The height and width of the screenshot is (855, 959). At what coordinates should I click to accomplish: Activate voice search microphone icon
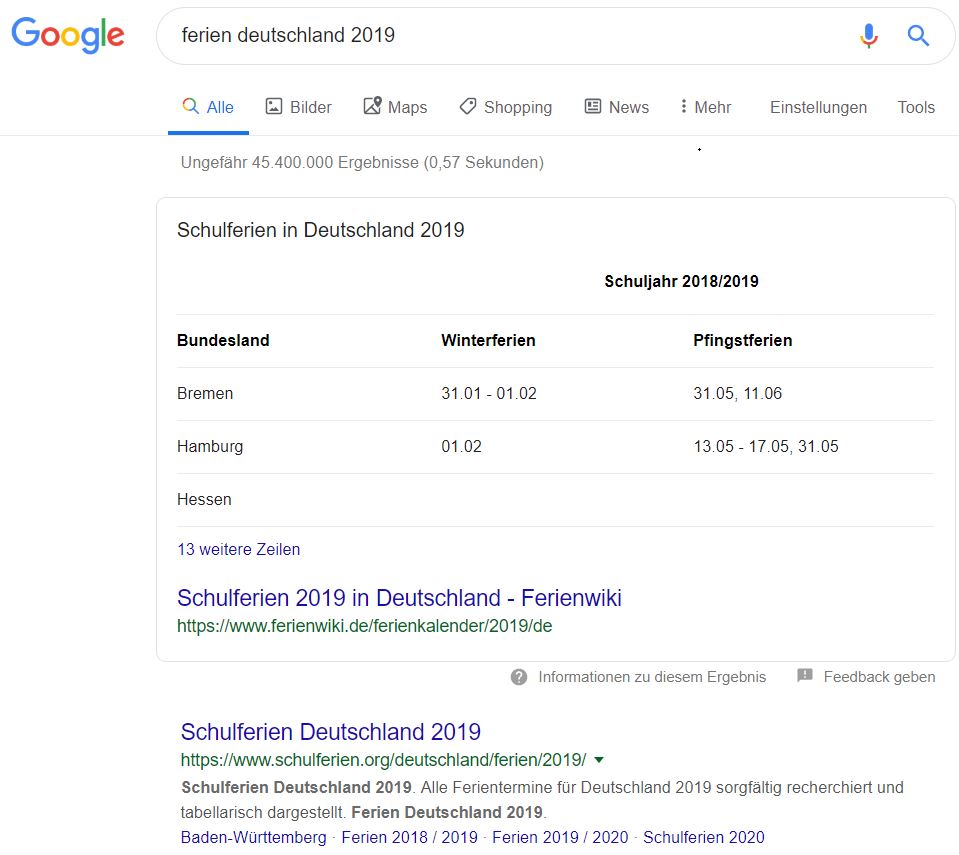868,36
